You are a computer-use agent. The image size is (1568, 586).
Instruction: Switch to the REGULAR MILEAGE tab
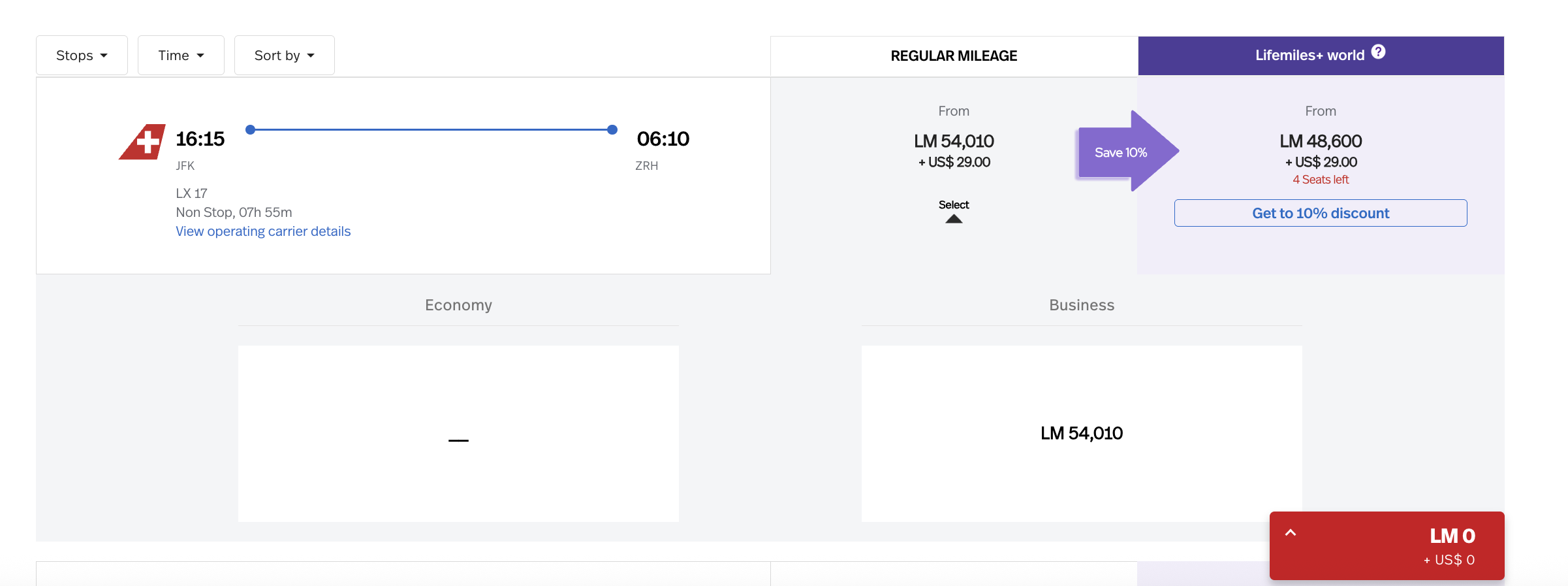954,56
